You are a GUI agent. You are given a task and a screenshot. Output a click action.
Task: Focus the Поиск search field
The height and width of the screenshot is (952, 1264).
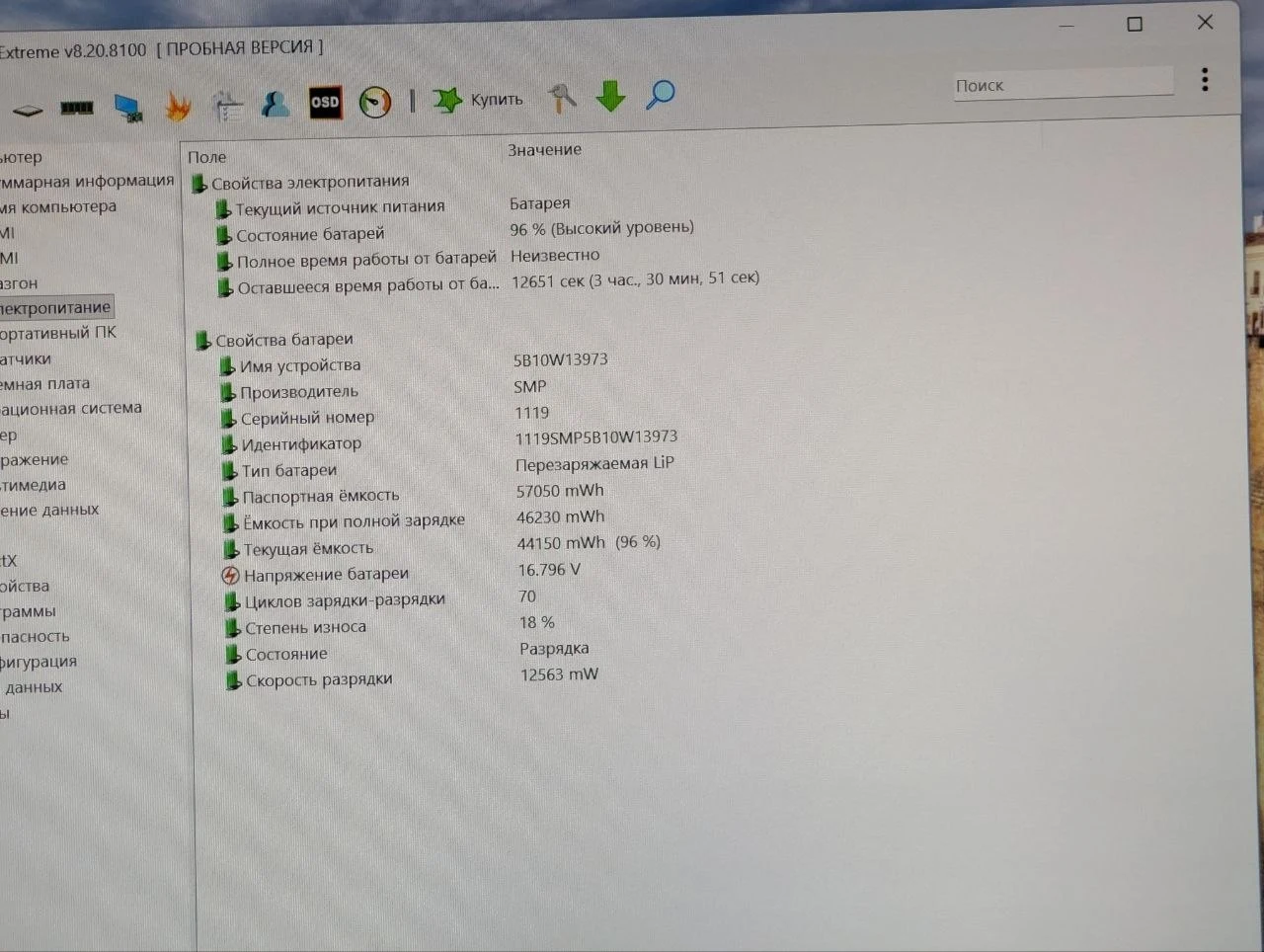click(x=1063, y=85)
